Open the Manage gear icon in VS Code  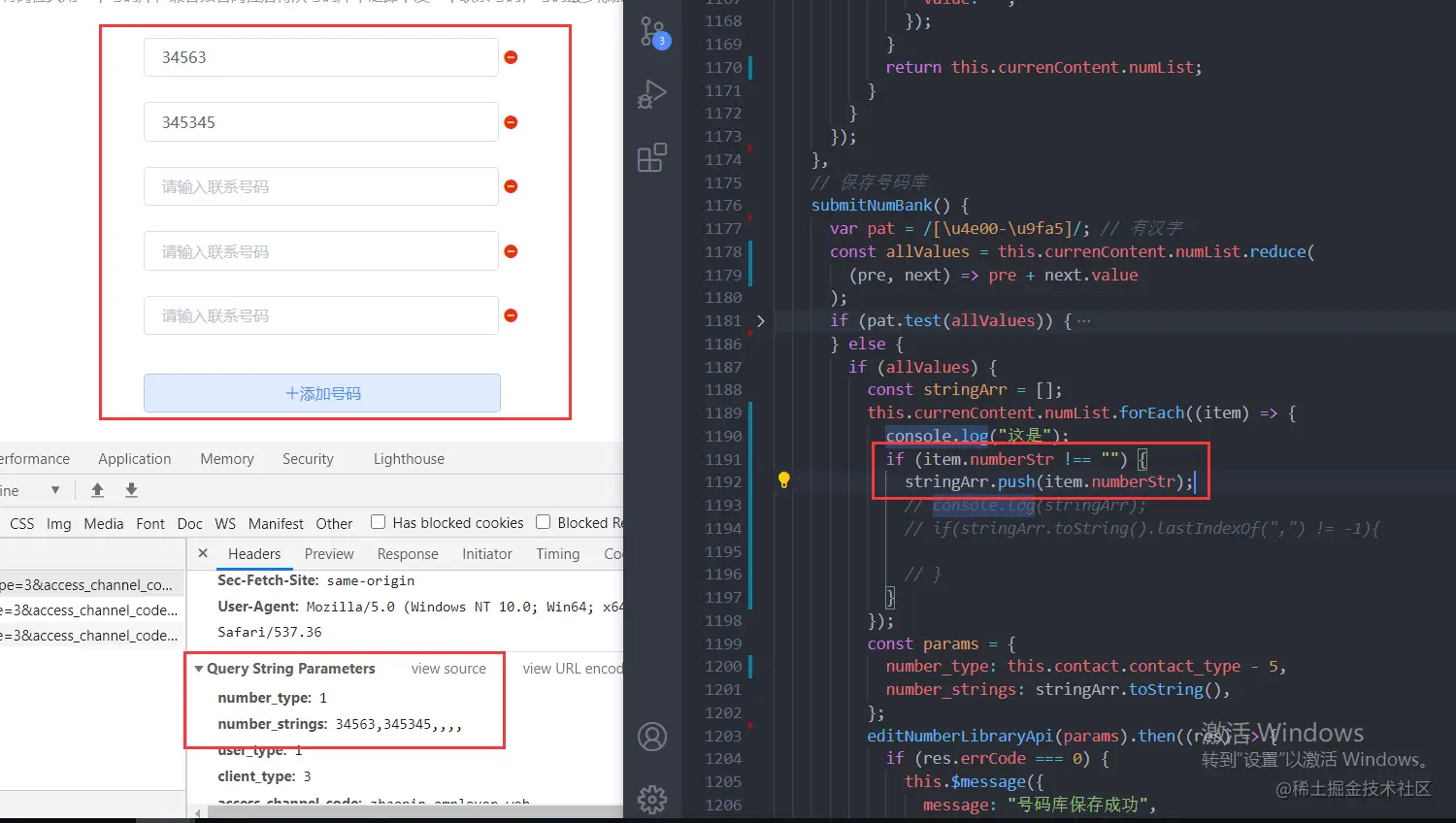(x=652, y=799)
